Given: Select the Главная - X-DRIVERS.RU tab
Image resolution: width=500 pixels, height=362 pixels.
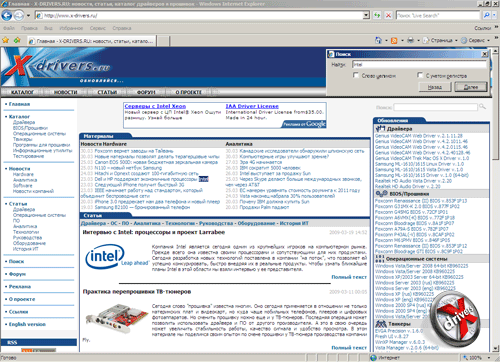Looking at the screenshot, I should point(92,41).
